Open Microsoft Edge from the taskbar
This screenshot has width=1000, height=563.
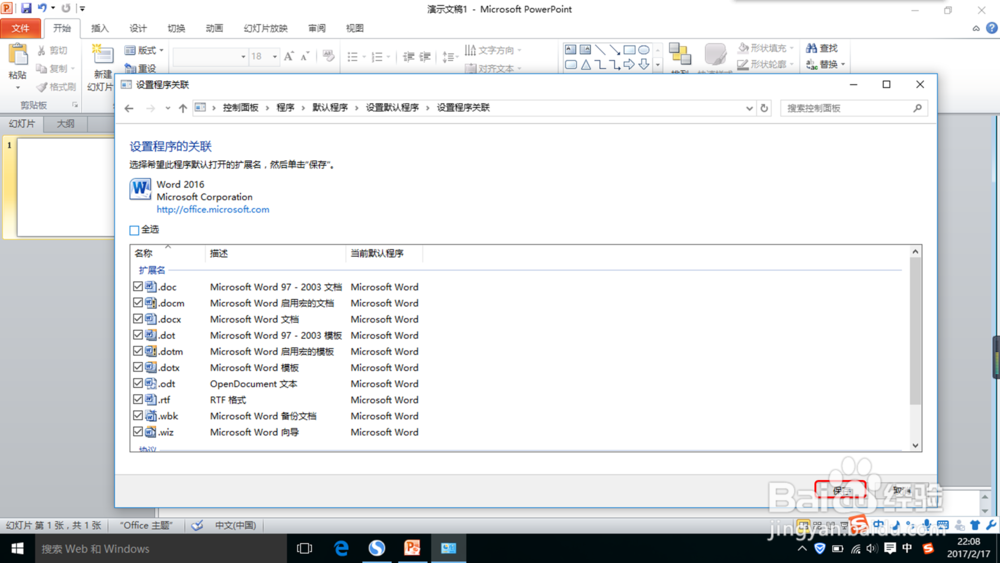tap(341, 548)
